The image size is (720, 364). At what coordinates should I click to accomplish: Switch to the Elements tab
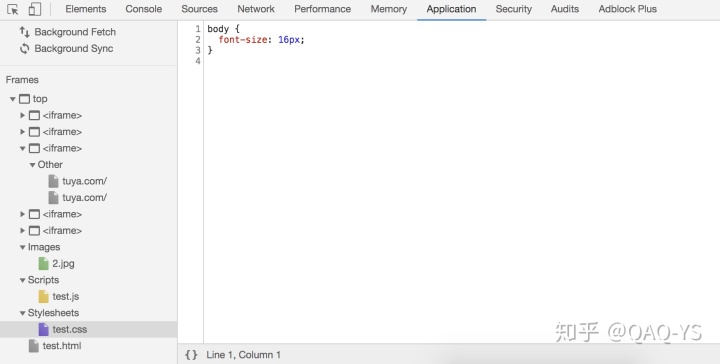click(x=85, y=9)
